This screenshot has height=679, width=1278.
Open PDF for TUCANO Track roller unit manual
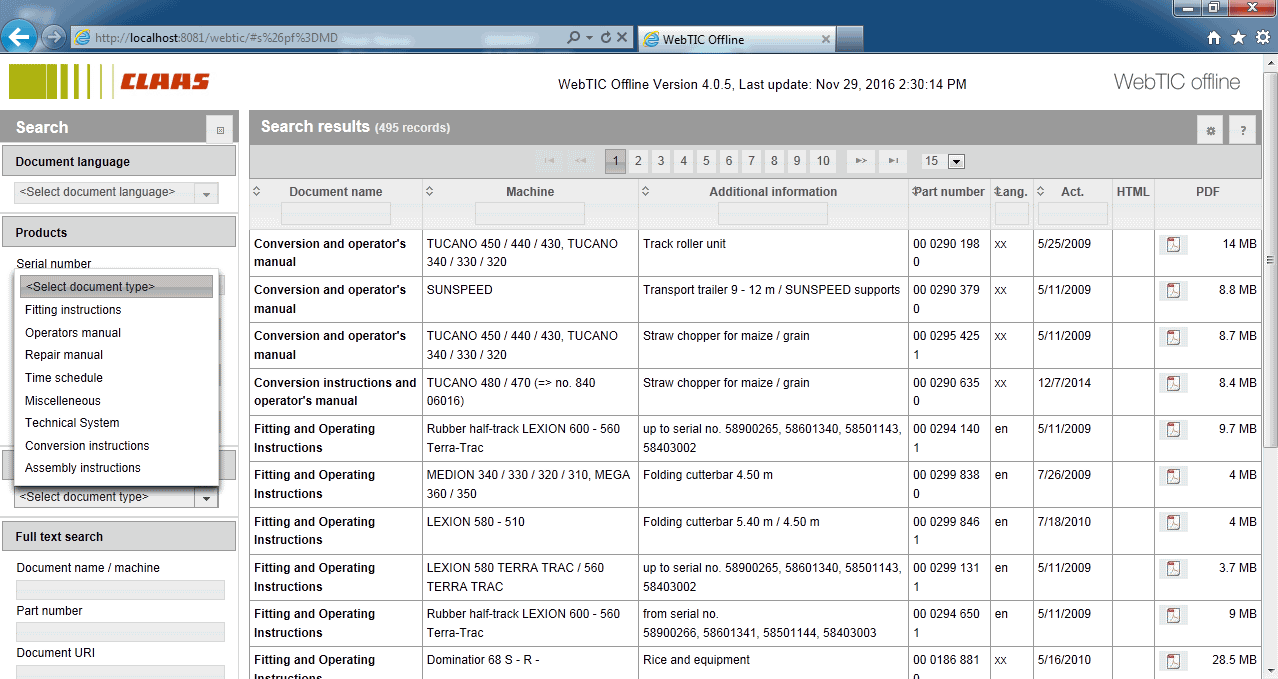coord(1173,245)
